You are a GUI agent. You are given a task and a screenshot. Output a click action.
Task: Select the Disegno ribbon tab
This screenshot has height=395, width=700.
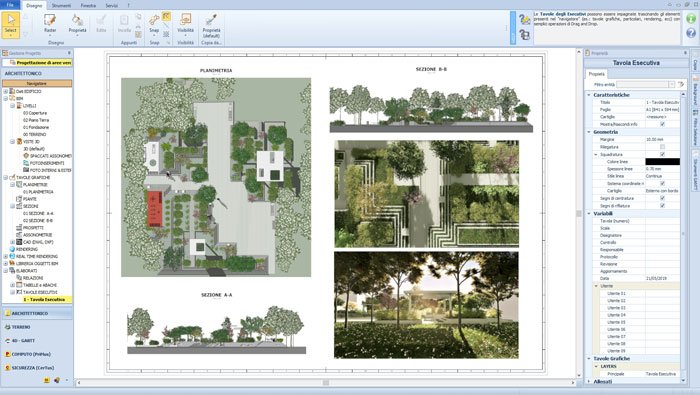pos(34,6)
